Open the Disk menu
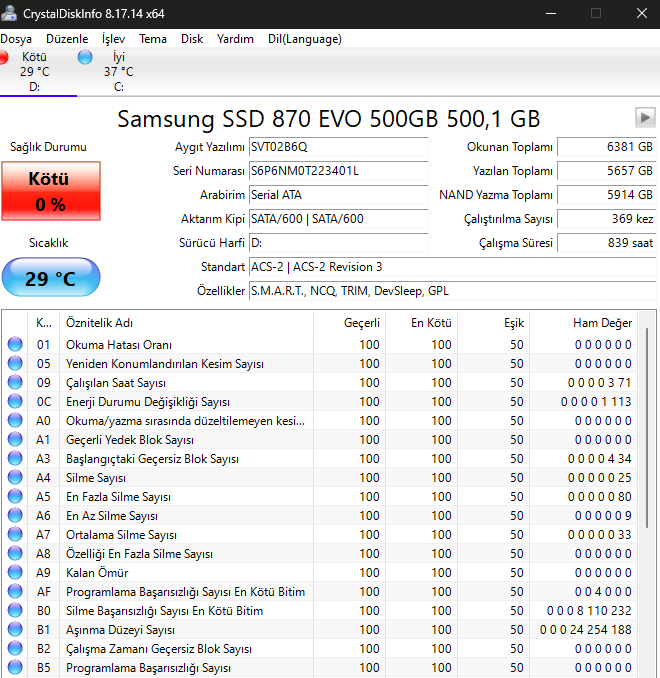This screenshot has width=660, height=678. (192, 39)
